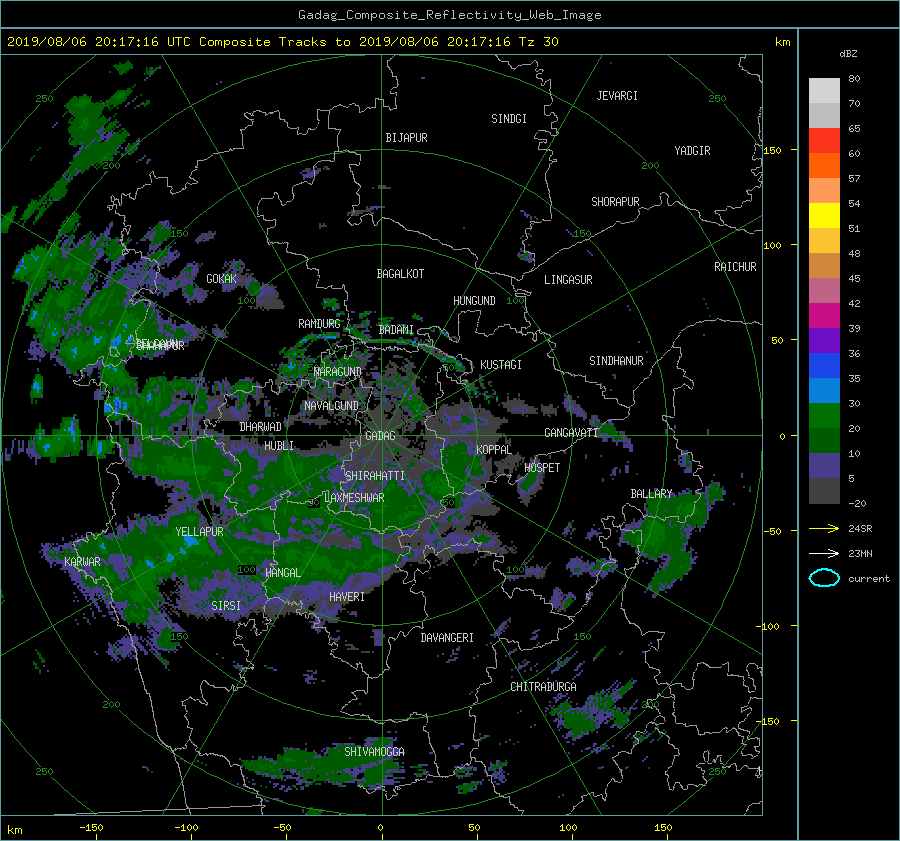Click the yellow 24SR track arrow legend icon
Screen dimensions: 900x841
click(x=824, y=528)
